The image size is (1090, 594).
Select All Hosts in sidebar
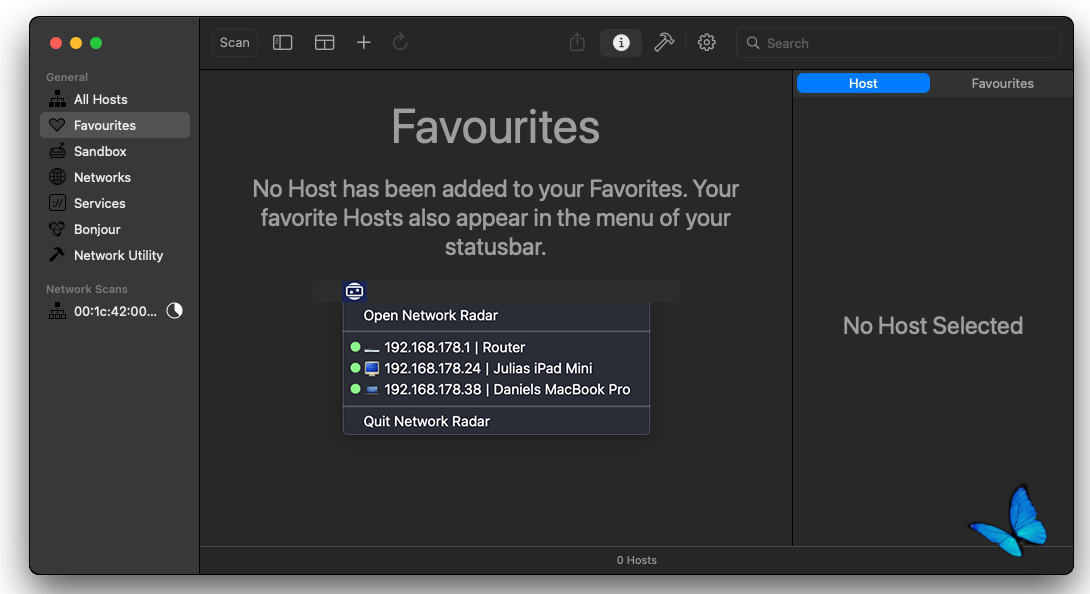pyautogui.click(x=115, y=99)
